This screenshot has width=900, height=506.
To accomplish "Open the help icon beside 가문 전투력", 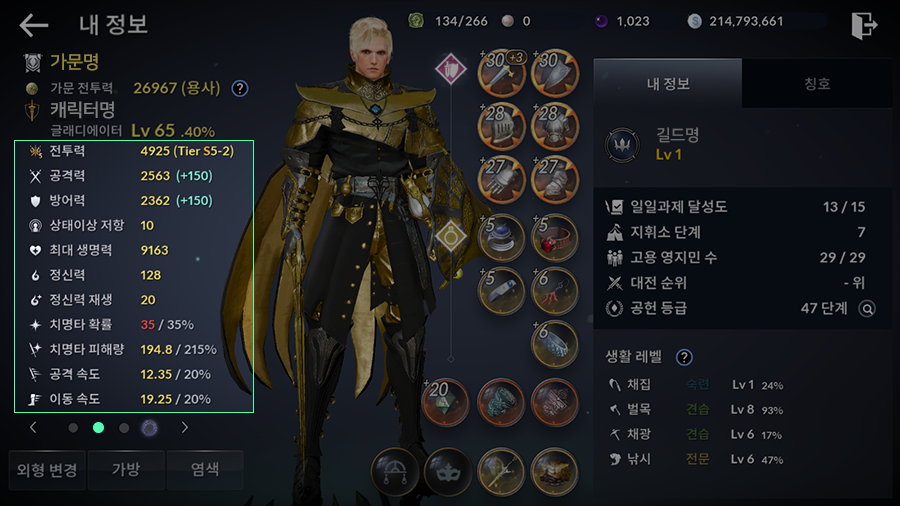I will coord(240,88).
